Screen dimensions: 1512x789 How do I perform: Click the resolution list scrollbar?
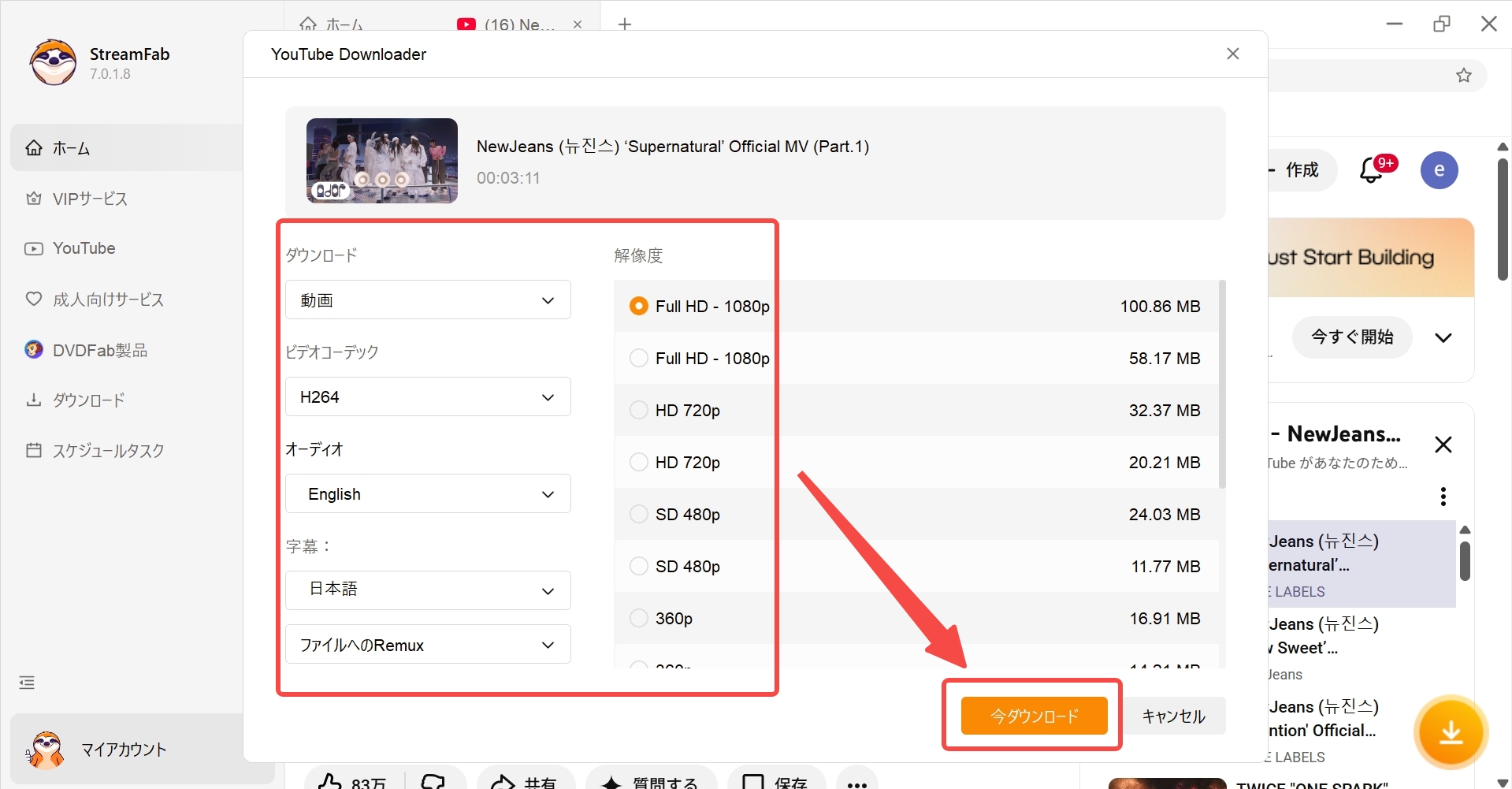(x=1222, y=385)
